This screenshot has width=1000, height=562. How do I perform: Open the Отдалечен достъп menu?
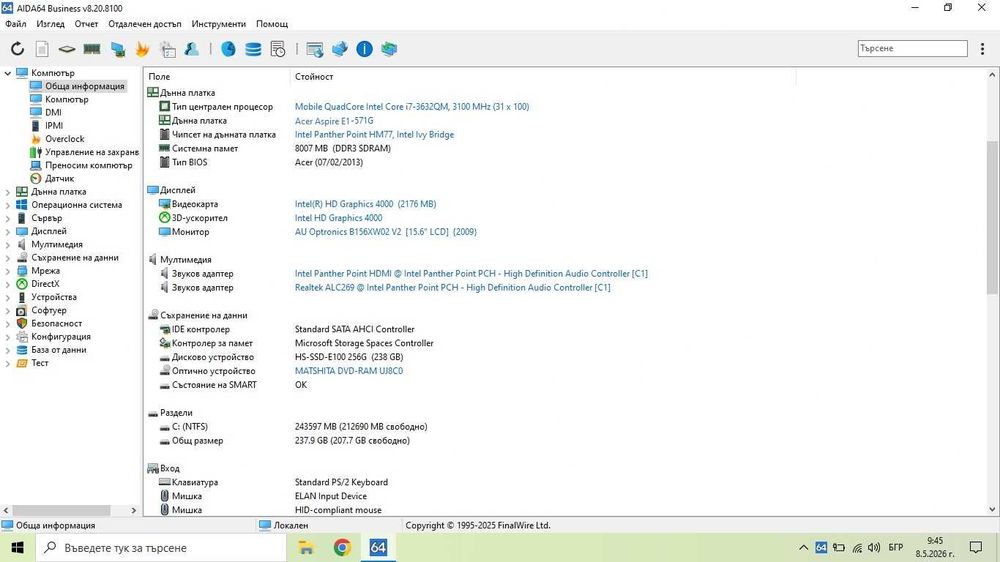[x=145, y=24]
